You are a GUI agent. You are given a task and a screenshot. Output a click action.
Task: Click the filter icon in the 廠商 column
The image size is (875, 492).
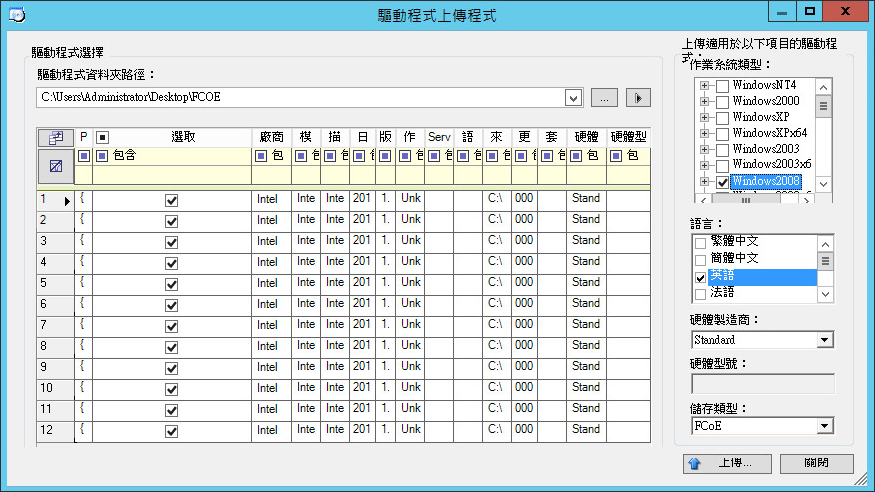[x=262, y=156]
